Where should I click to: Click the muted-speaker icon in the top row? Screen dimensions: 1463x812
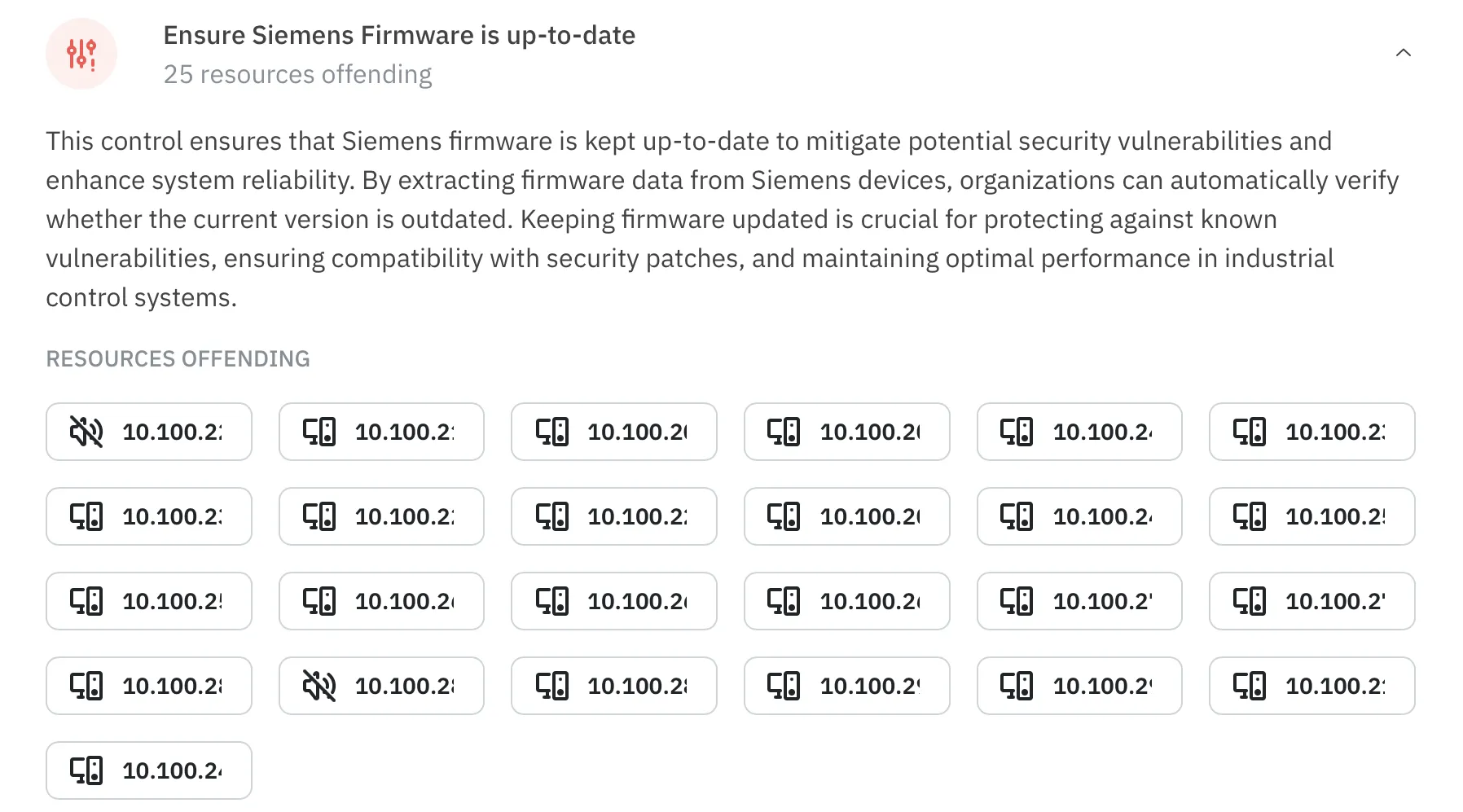86,432
